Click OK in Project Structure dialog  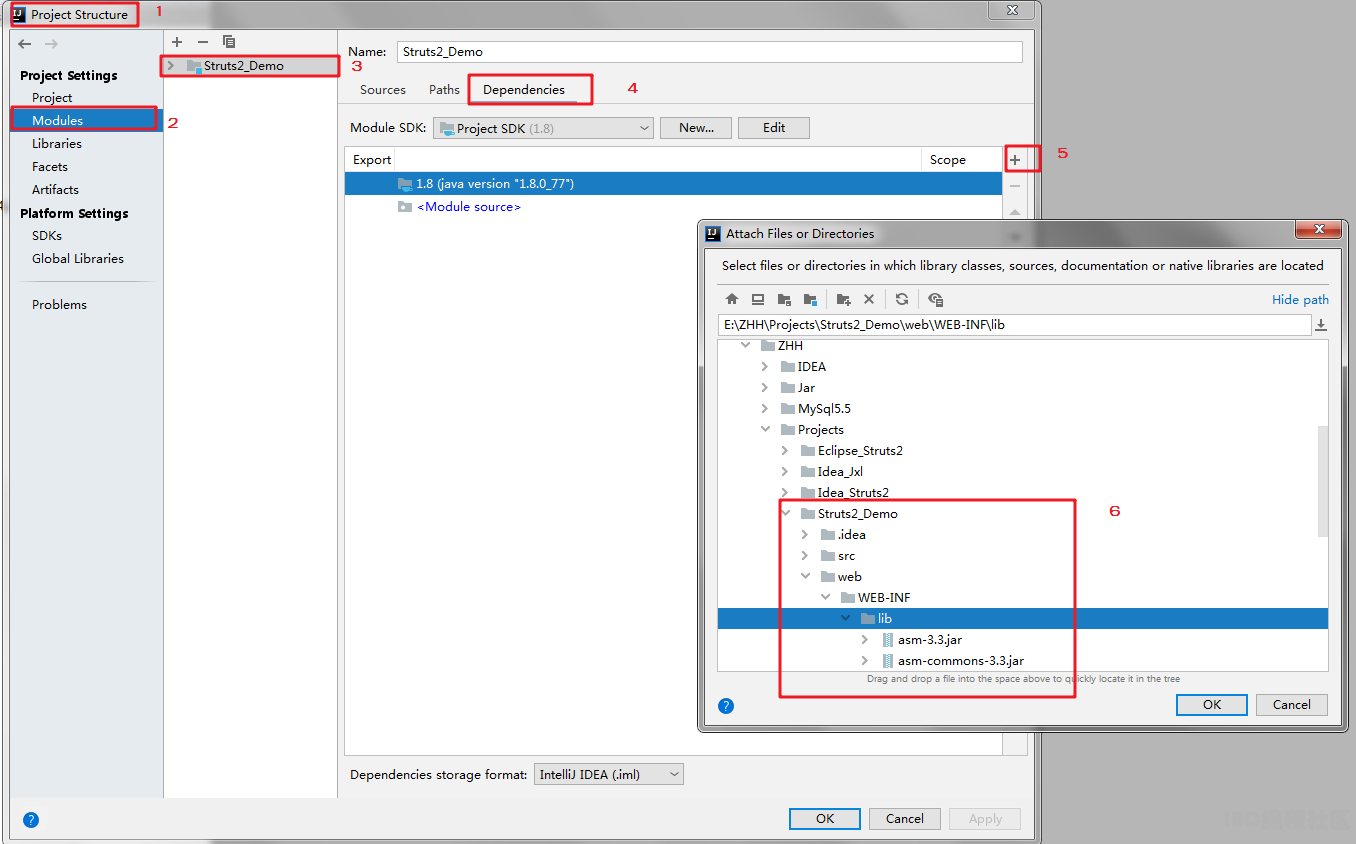coord(825,818)
